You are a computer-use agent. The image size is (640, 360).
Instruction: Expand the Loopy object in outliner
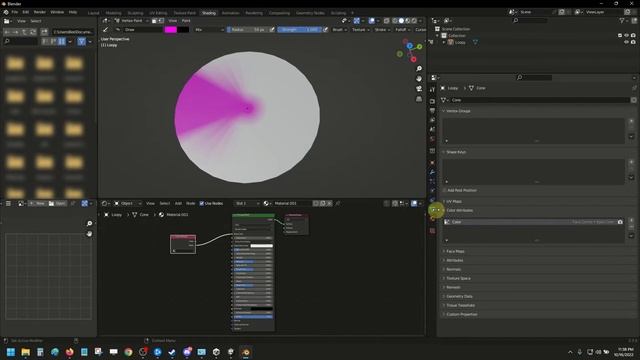point(444,42)
